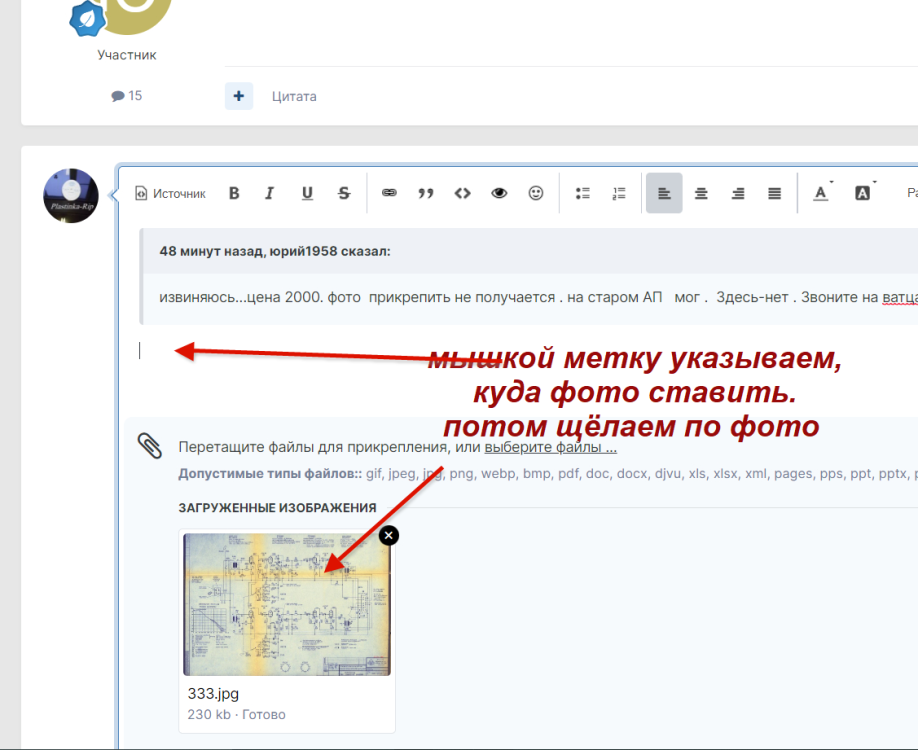Image resolution: width=918 pixels, height=750 pixels.
Task: Toggle numbered list
Action: click(619, 194)
